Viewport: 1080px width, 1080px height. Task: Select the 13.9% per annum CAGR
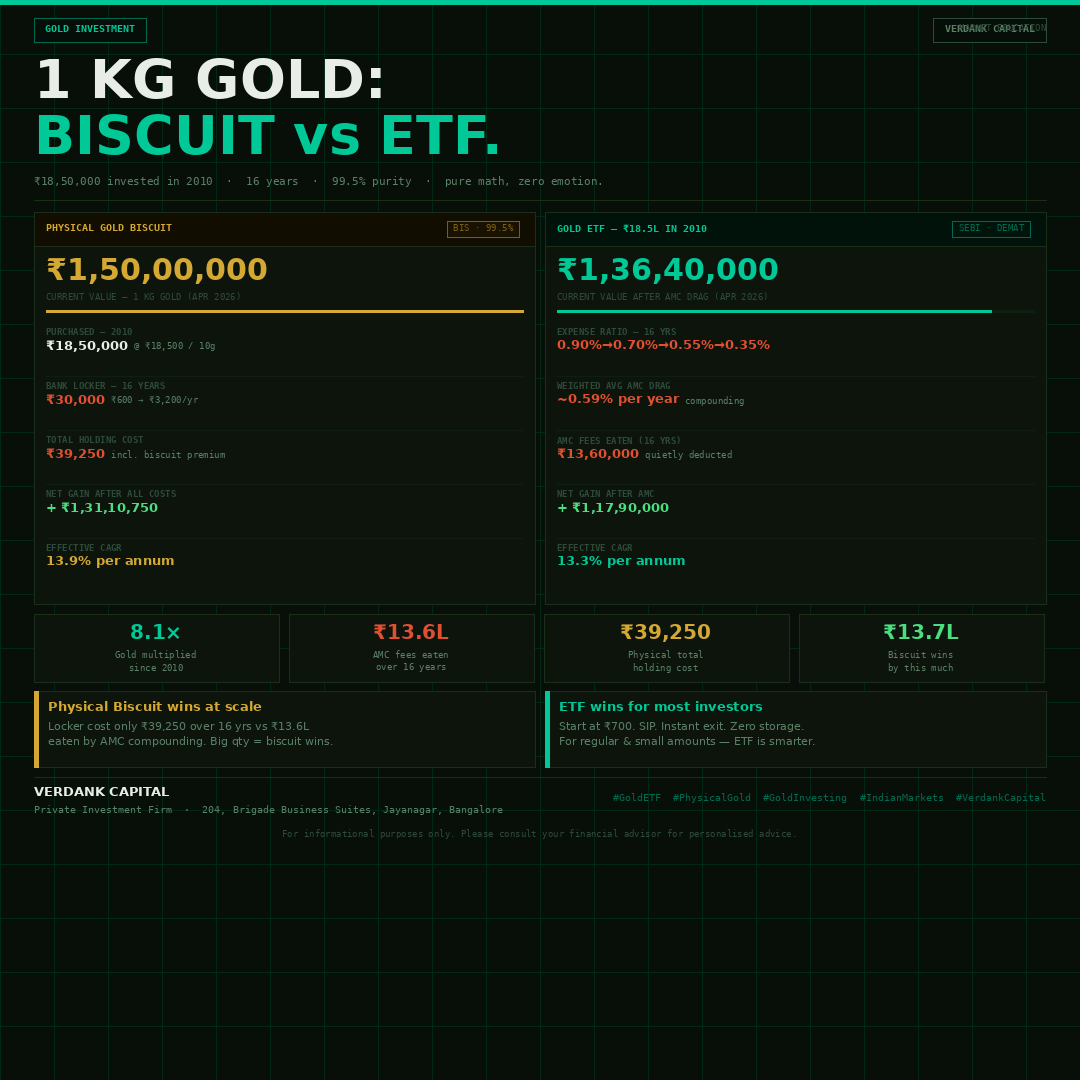110,561
